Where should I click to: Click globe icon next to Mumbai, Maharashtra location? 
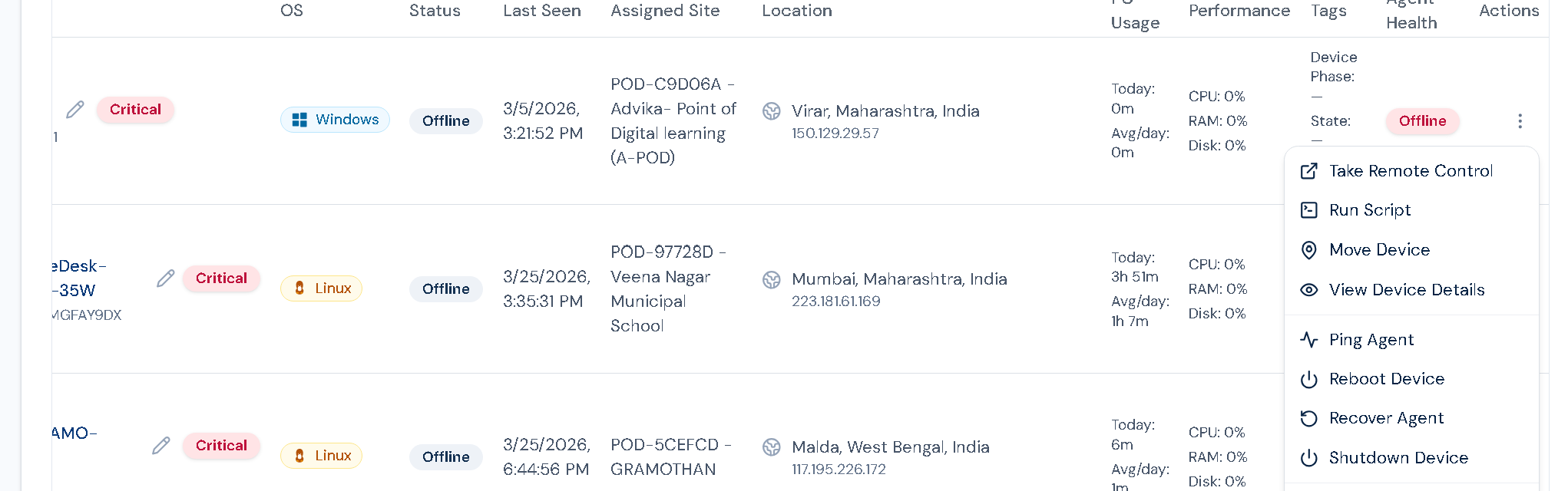(772, 280)
